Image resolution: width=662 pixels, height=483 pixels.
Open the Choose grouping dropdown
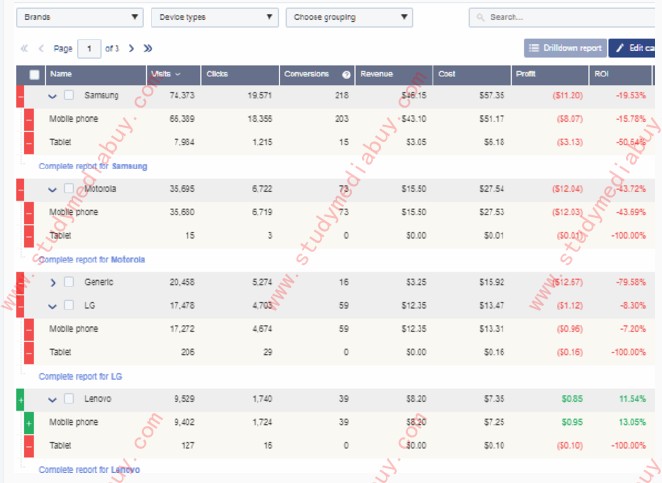349,17
